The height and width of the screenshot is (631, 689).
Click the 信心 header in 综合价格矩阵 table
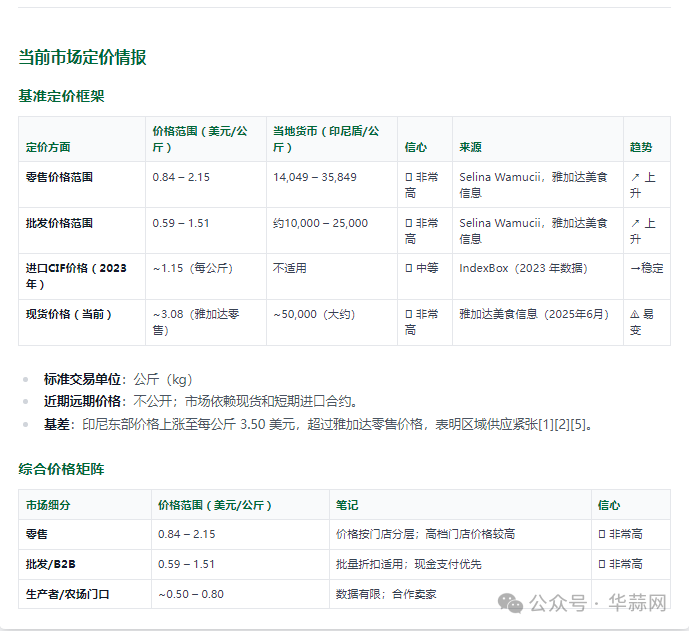(x=609, y=505)
